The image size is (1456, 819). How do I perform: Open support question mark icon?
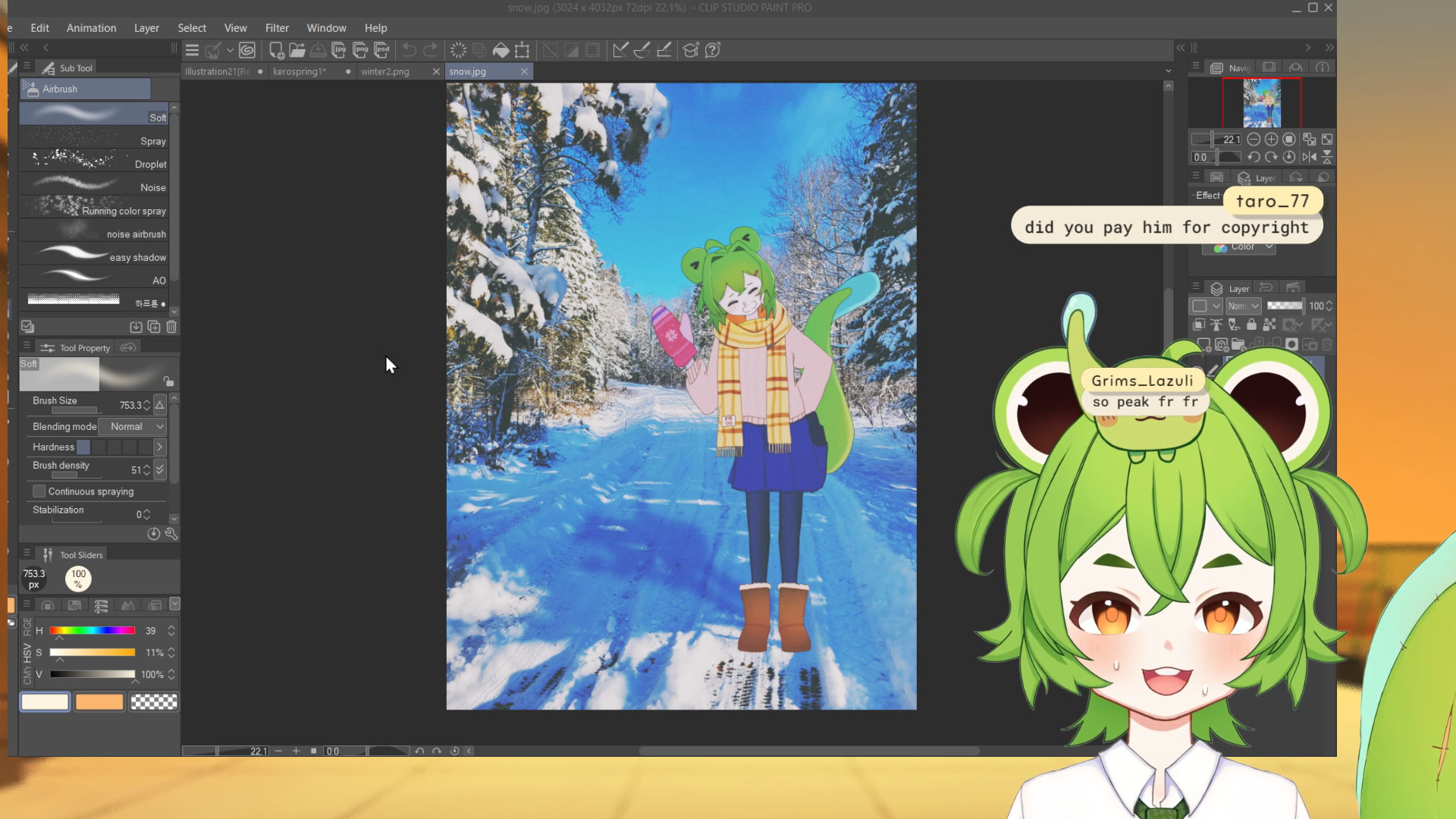pos(713,50)
